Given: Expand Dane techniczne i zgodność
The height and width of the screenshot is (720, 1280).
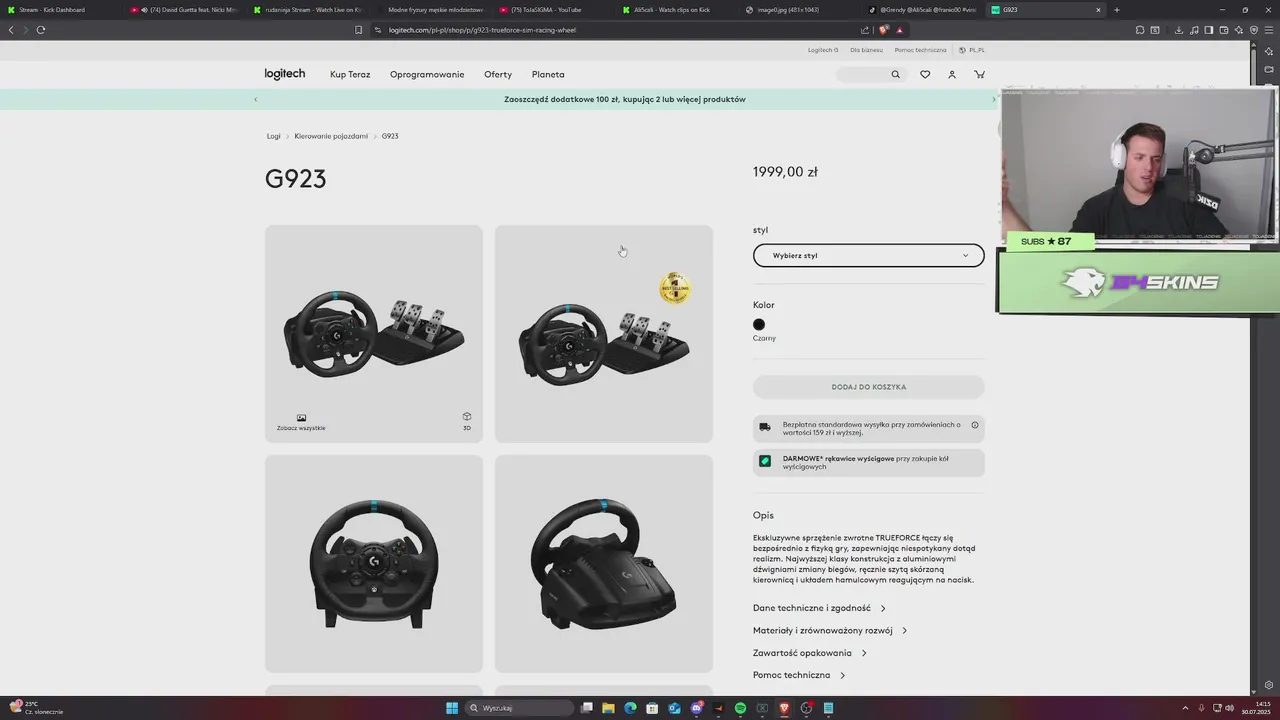Looking at the screenshot, I should pos(819,608).
